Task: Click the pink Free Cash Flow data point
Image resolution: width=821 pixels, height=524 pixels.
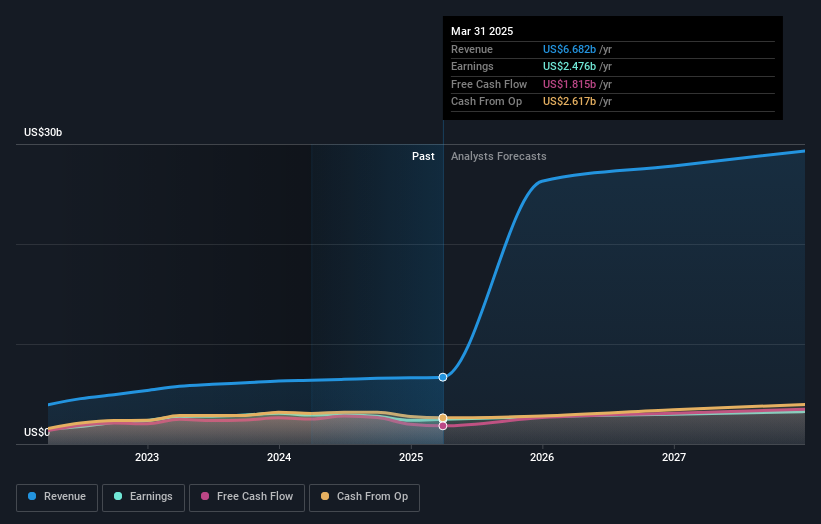Action: pos(443,426)
